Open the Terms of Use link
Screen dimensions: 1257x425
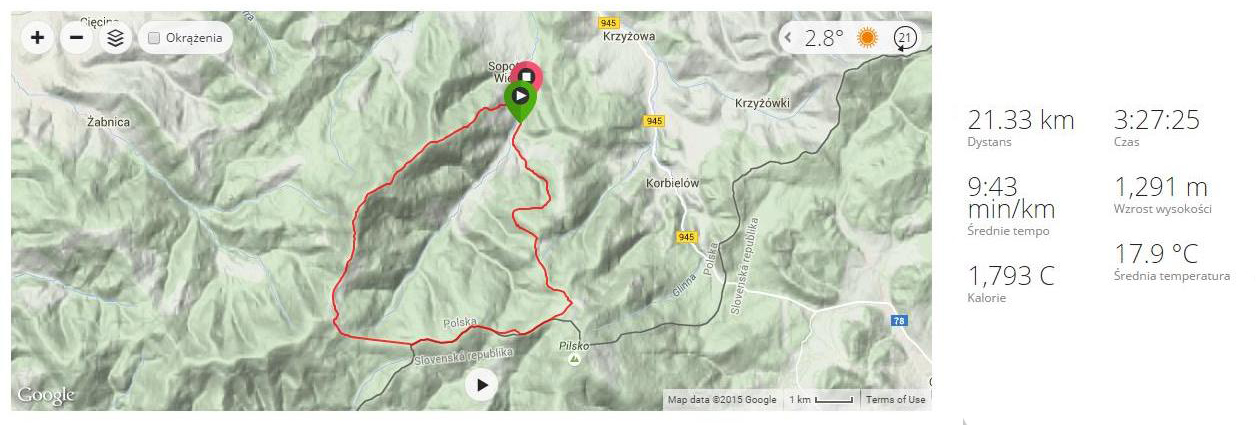[x=895, y=400]
